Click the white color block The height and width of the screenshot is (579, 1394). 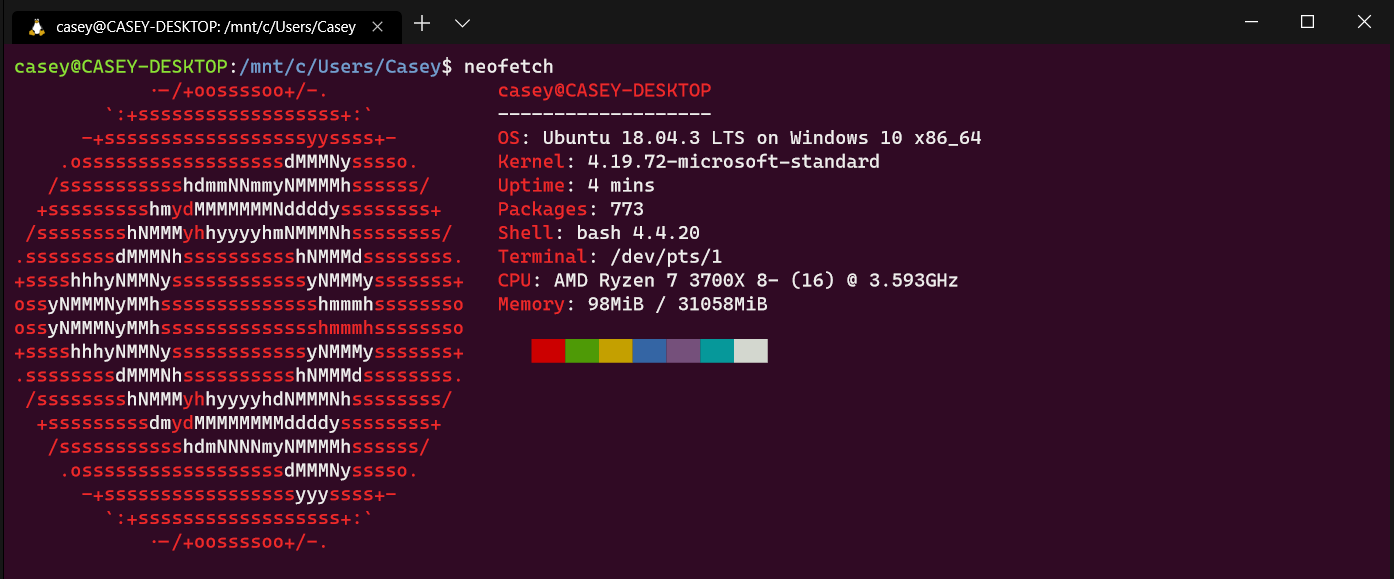[x=751, y=351]
